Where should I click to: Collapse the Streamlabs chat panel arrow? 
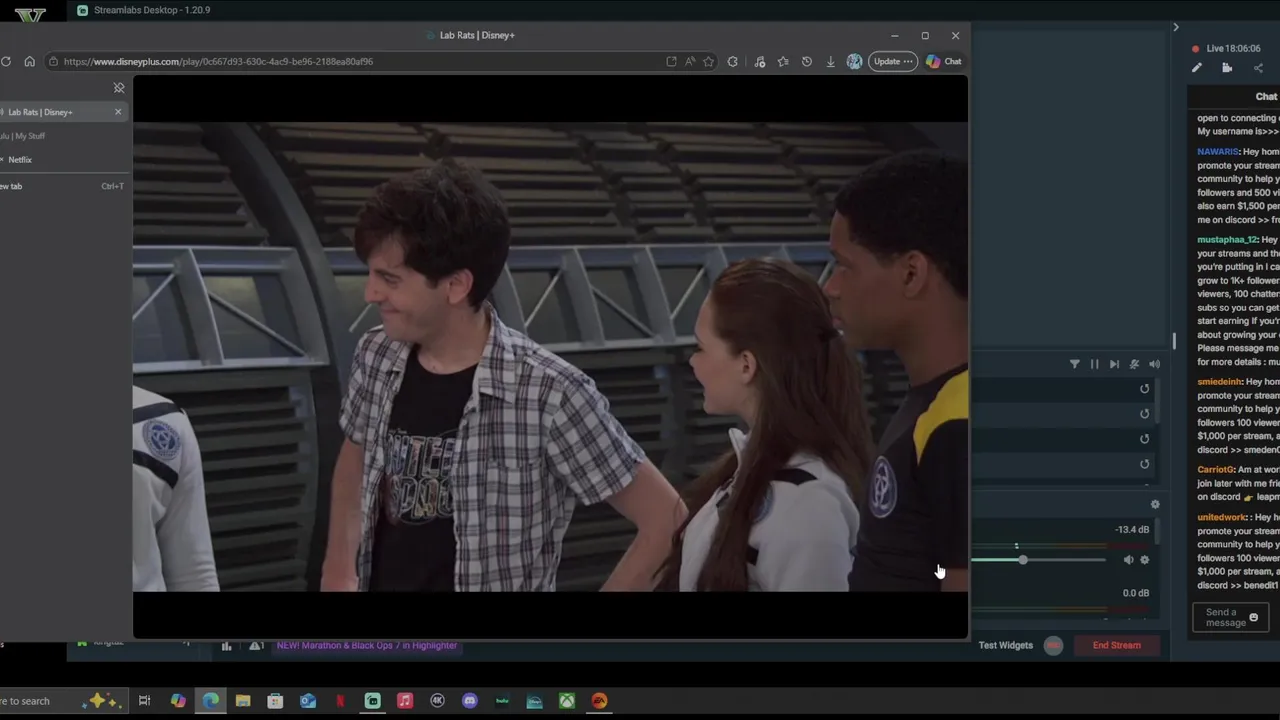(1176, 27)
